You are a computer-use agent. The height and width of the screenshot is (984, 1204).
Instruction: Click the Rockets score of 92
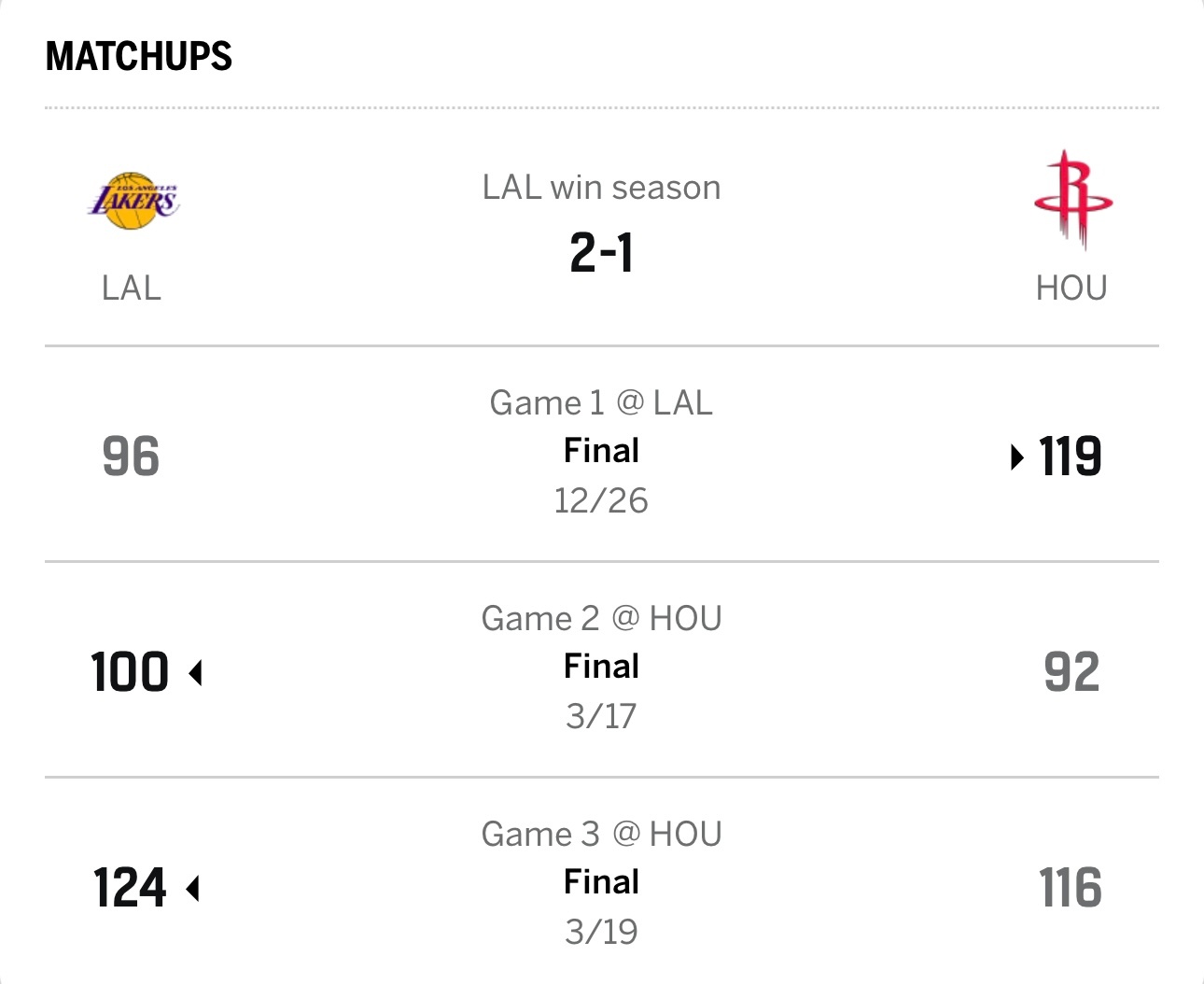1071,673
